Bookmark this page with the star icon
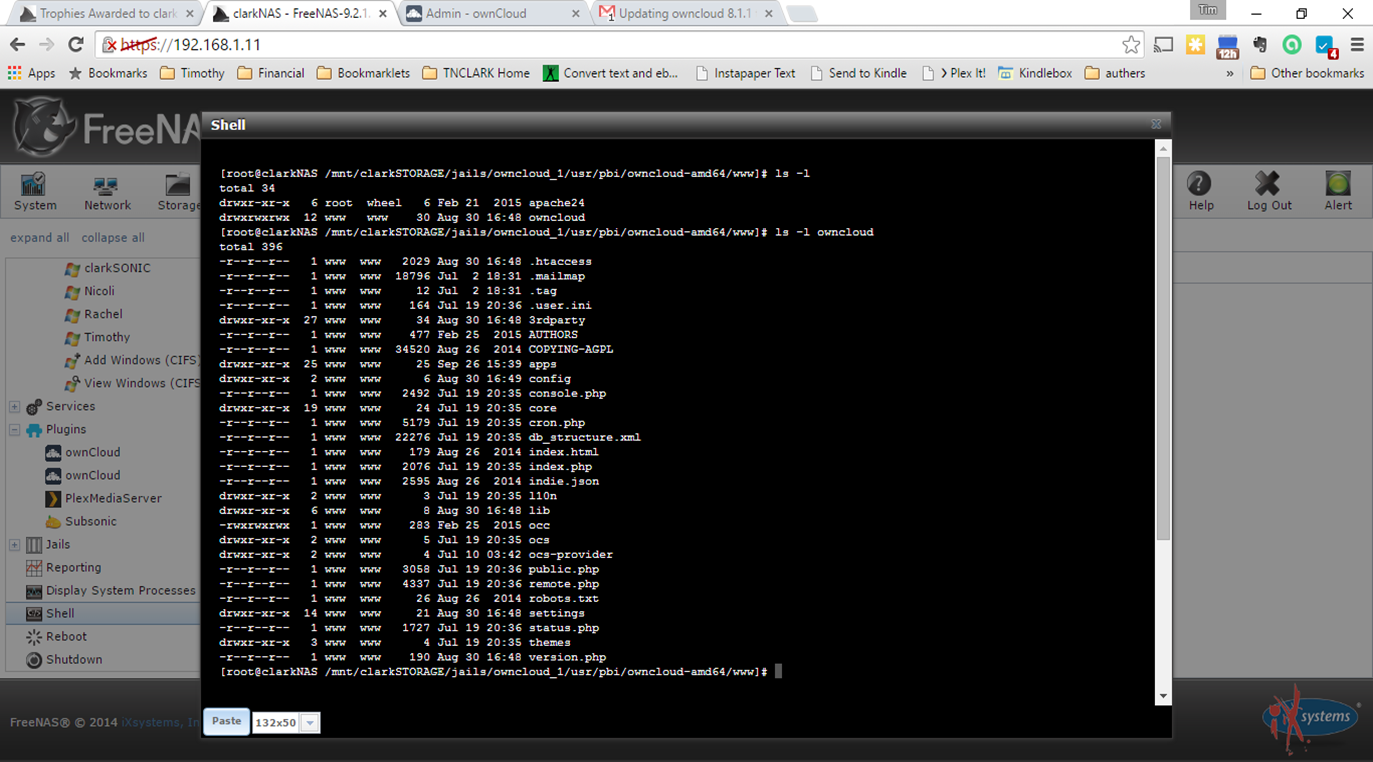Image resolution: width=1373 pixels, height=762 pixels. click(1131, 45)
